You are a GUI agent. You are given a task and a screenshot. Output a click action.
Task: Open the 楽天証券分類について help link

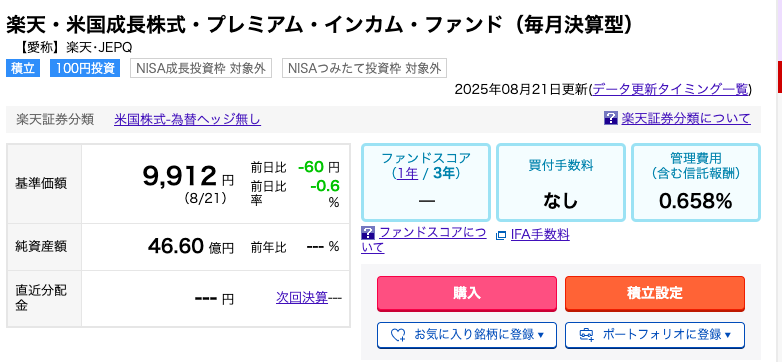[x=686, y=119]
